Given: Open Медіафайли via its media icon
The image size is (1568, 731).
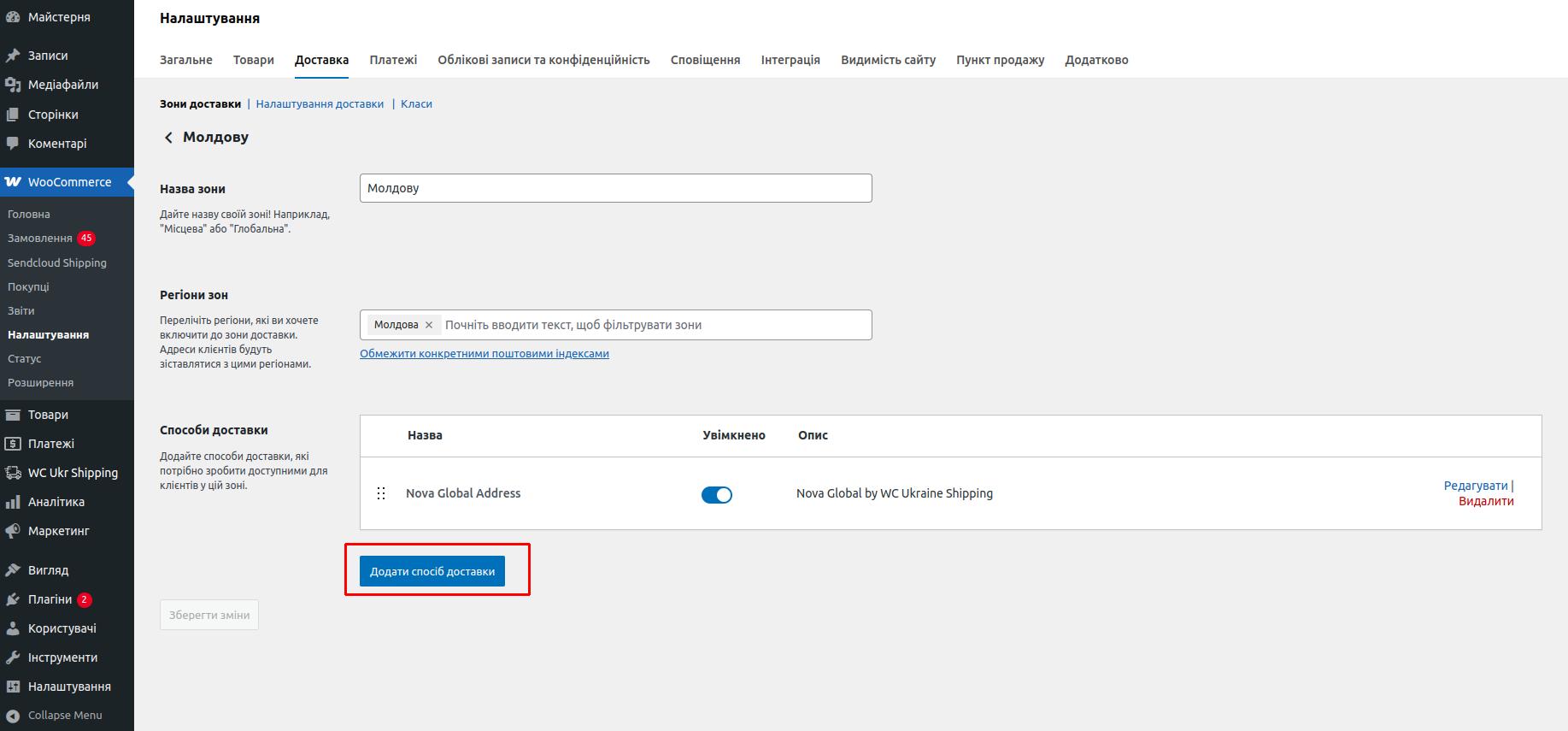Looking at the screenshot, I should point(13,85).
